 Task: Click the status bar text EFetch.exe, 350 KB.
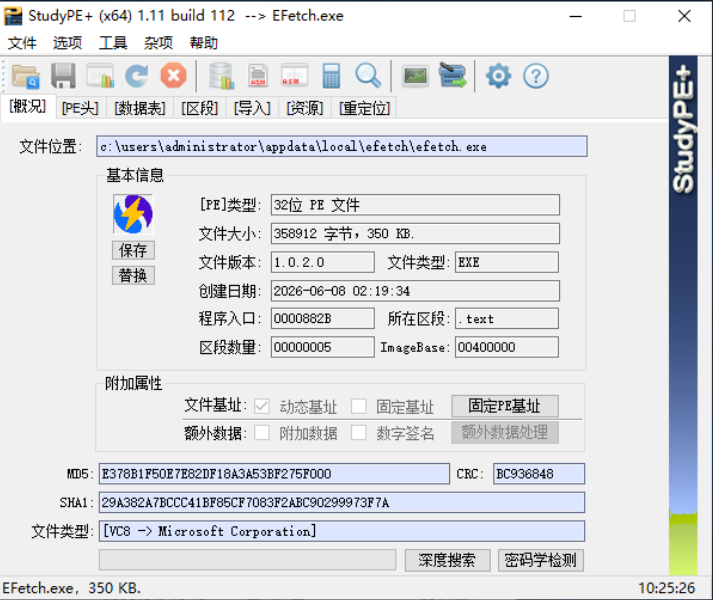[x=71, y=588]
